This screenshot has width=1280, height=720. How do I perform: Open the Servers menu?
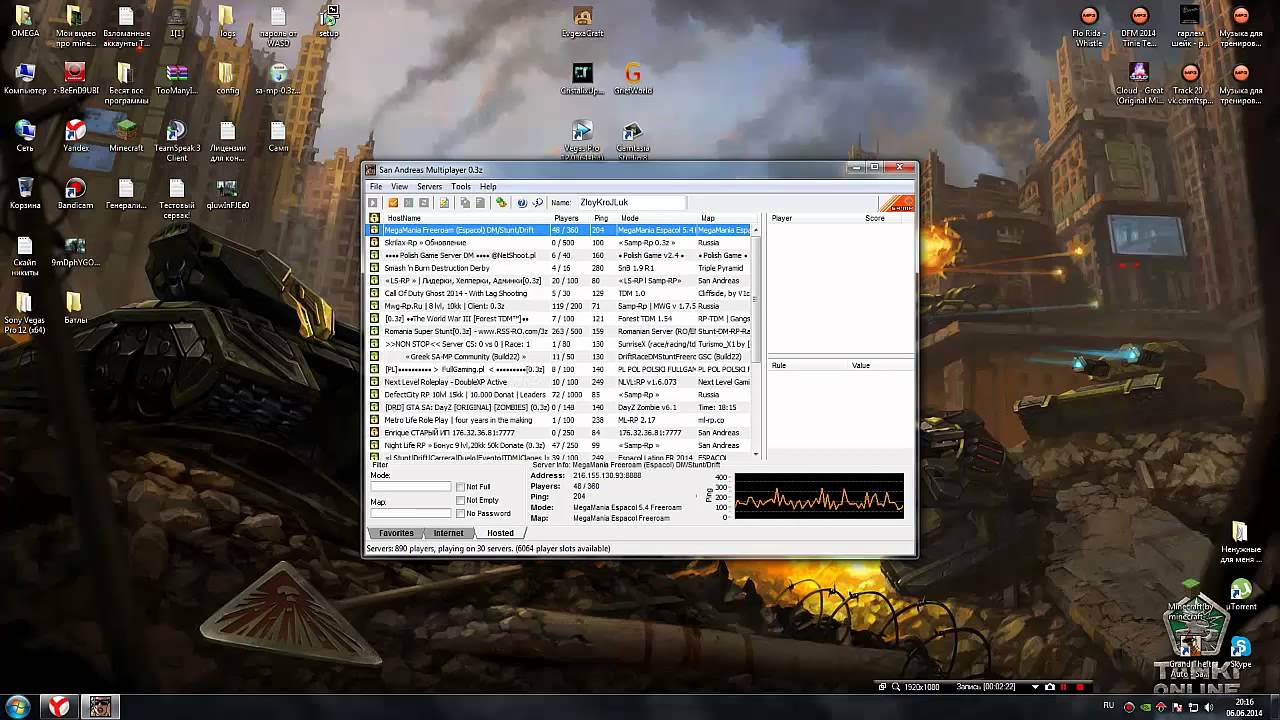429,187
